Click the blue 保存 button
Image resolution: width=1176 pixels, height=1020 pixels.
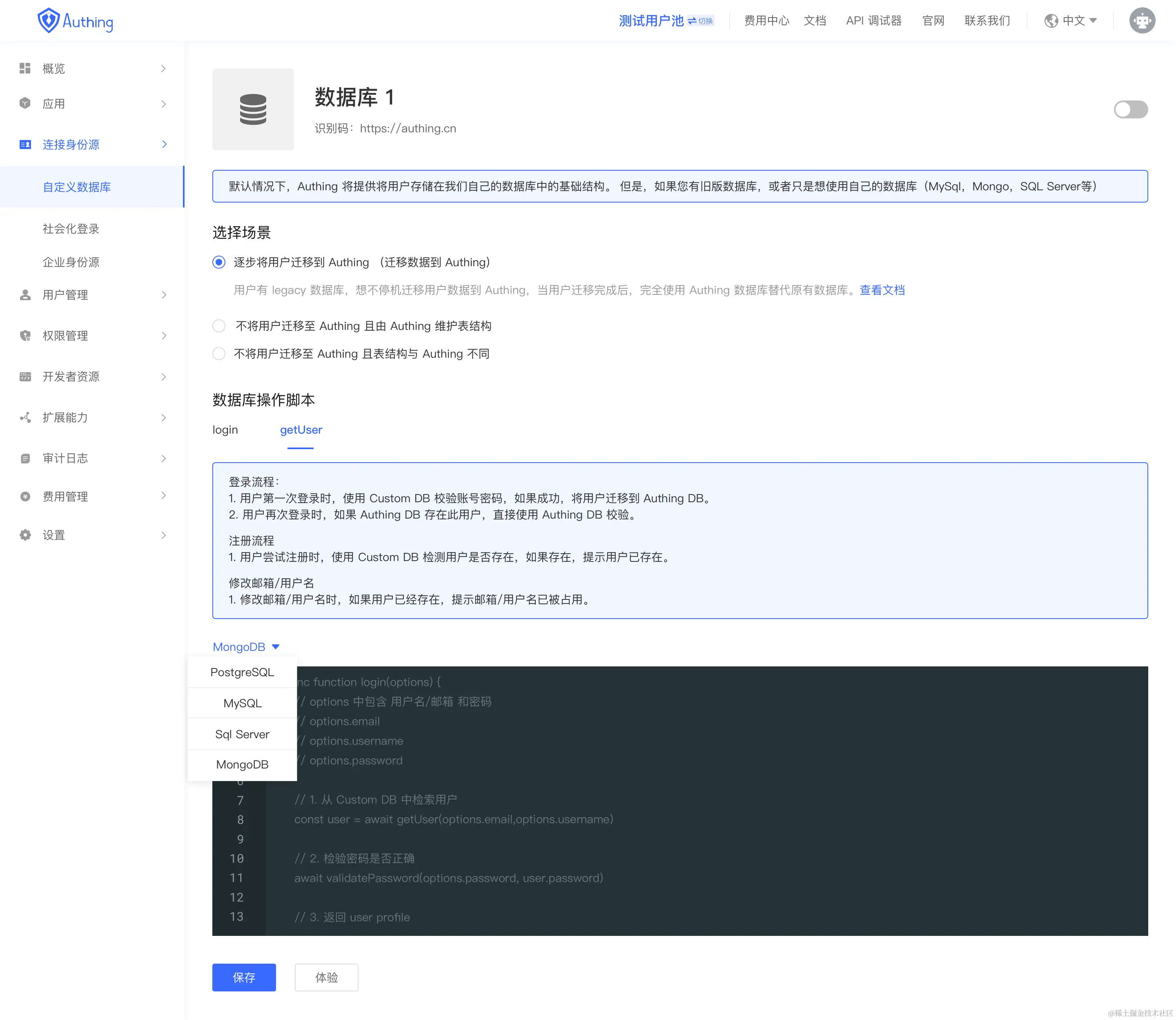pyautogui.click(x=244, y=977)
